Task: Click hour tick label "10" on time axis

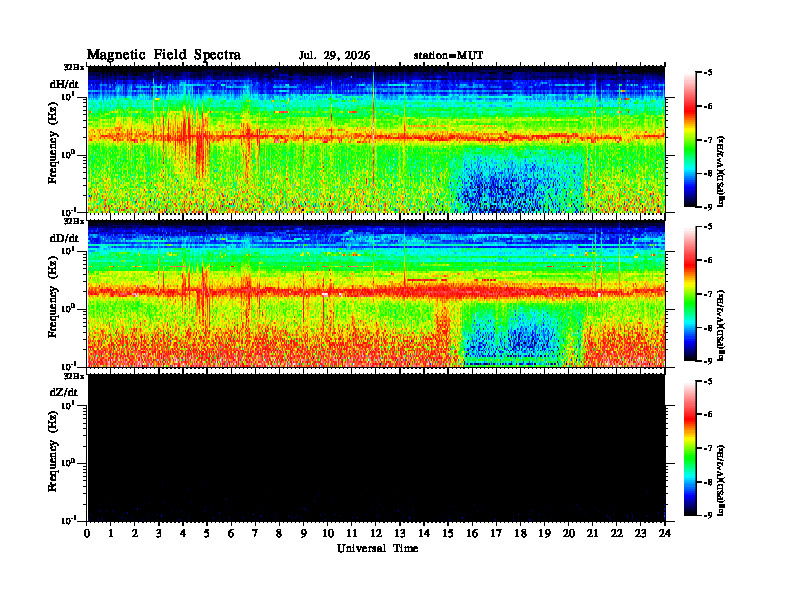Action: [328, 534]
